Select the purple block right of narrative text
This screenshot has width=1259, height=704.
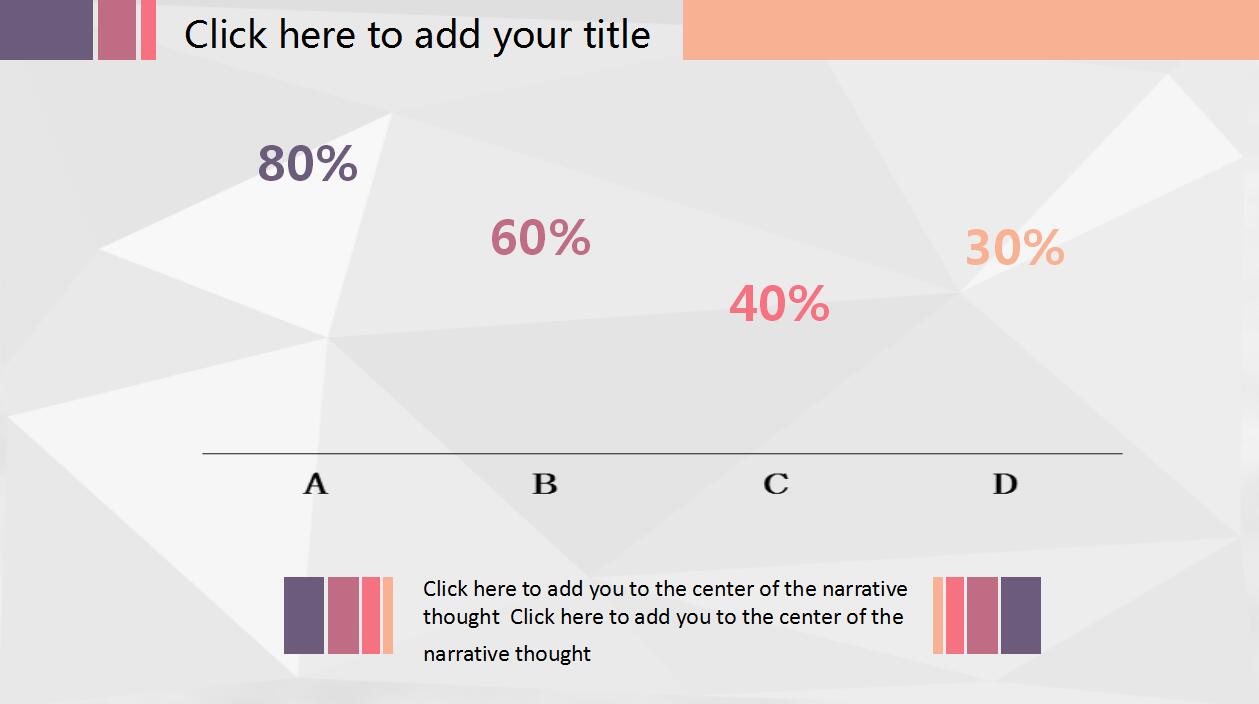(1021, 615)
